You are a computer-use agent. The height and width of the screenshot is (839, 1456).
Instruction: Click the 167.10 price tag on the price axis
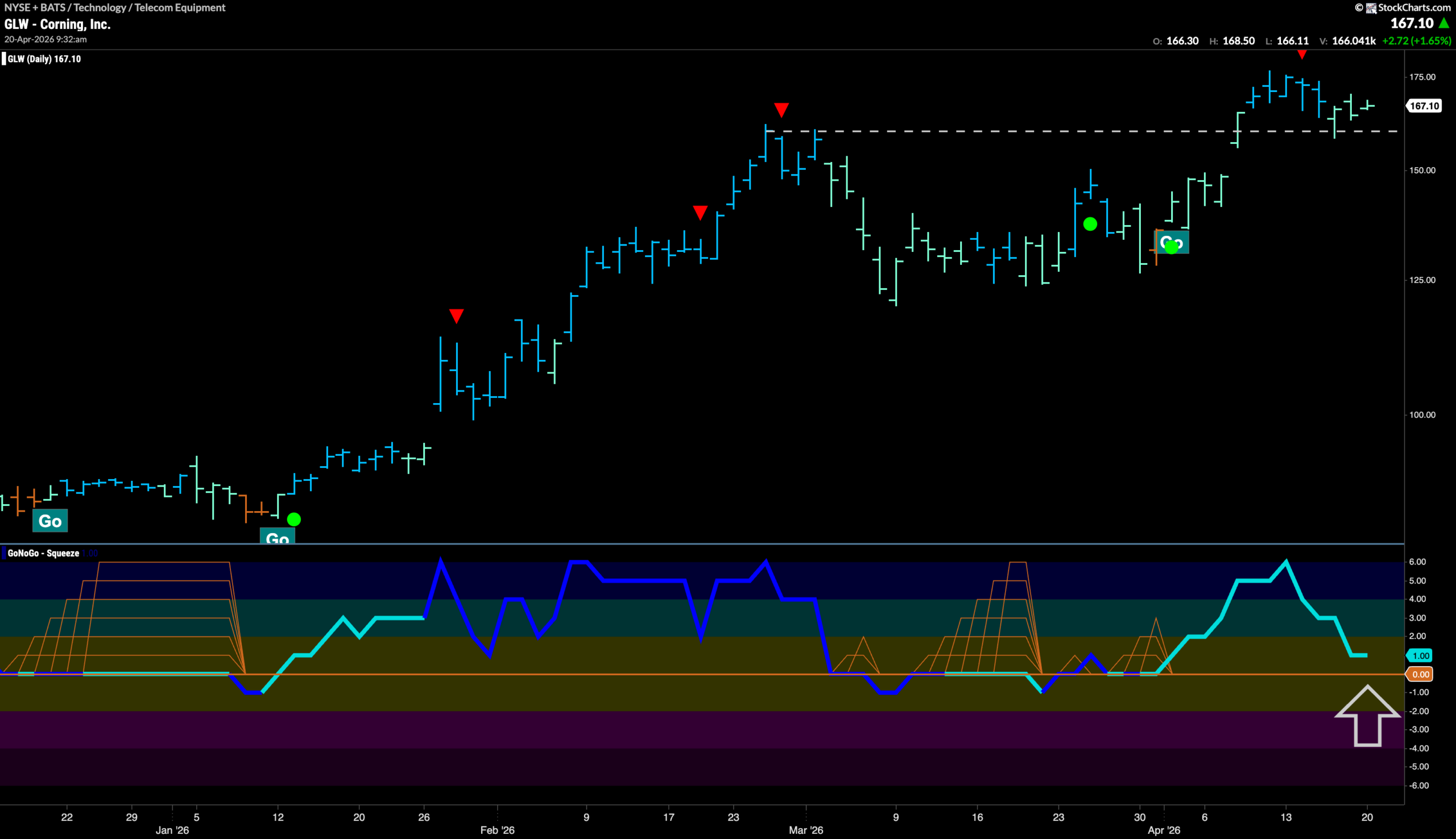coord(1424,106)
